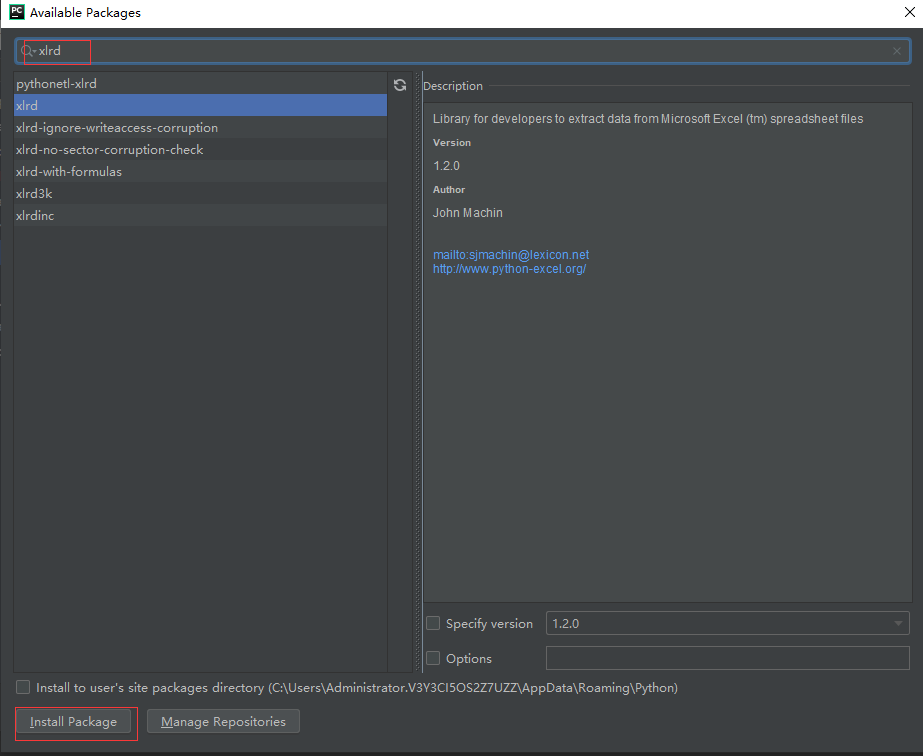The width and height of the screenshot is (923, 756).
Task: Select the xlrd package entry
Action: 27,106
